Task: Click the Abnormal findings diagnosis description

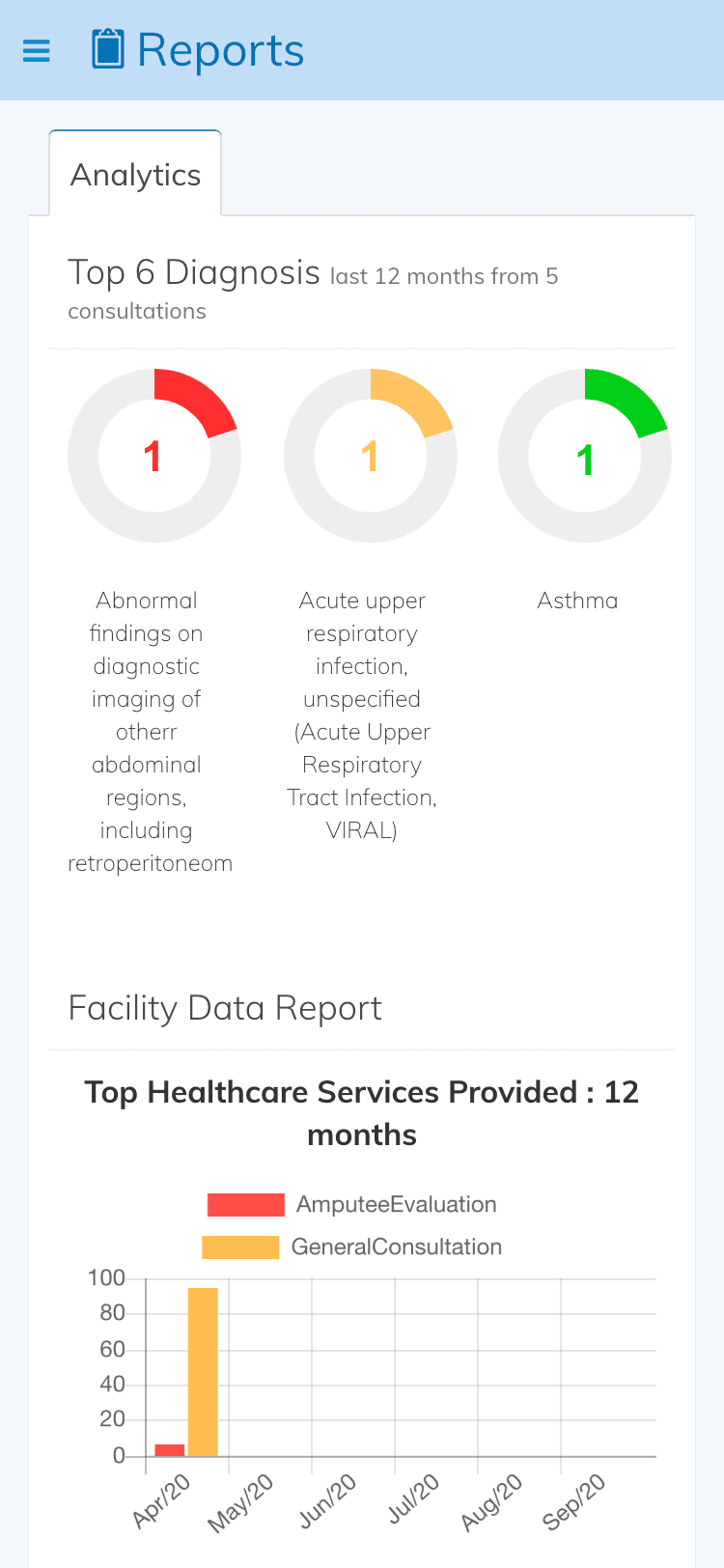Action: point(148,731)
